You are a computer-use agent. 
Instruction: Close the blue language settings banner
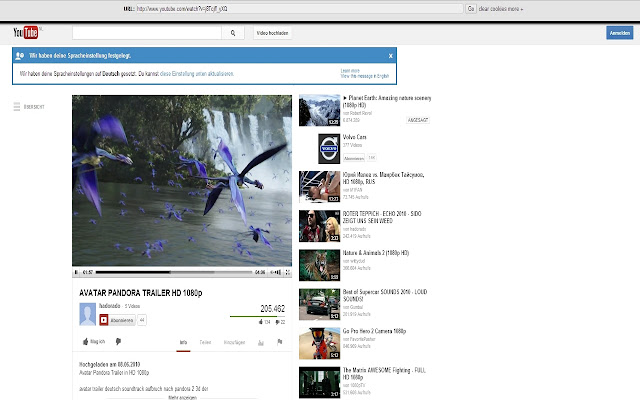[x=391, y=56]
